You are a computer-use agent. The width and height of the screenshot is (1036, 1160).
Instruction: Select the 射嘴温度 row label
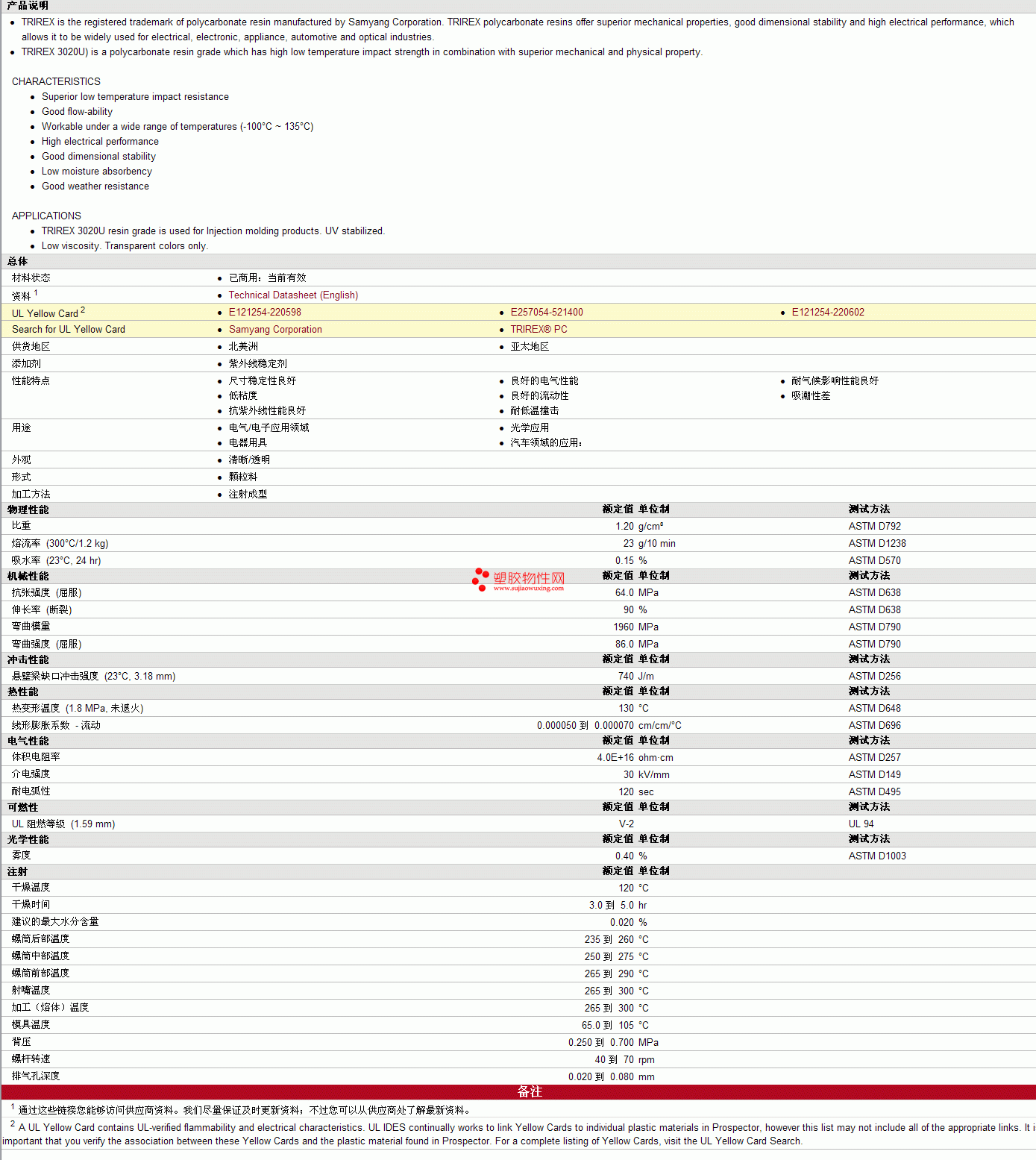tap(31, 991)
